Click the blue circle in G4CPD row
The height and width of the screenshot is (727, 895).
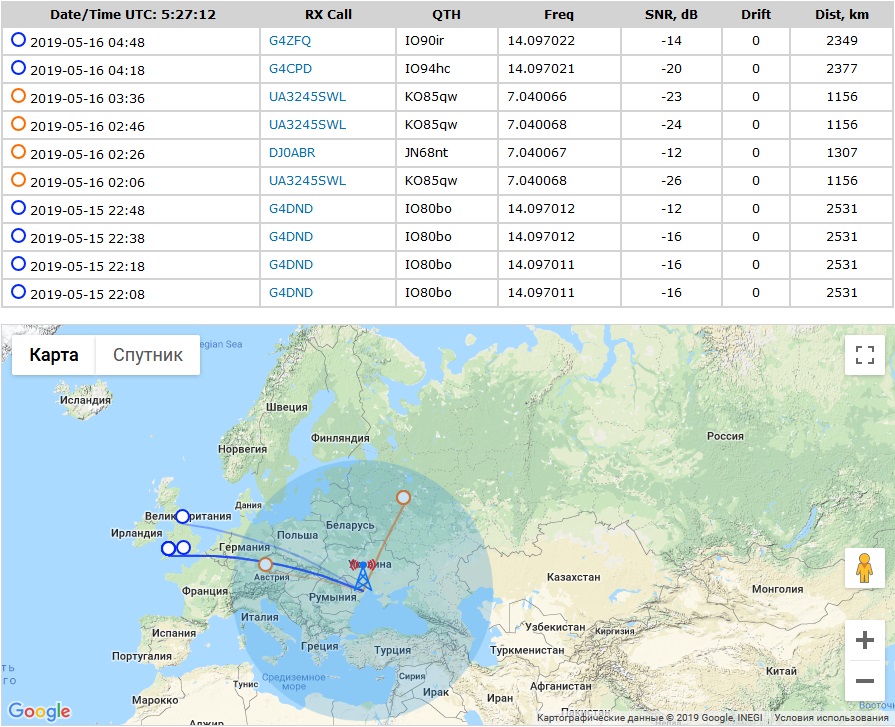point(18,69)
